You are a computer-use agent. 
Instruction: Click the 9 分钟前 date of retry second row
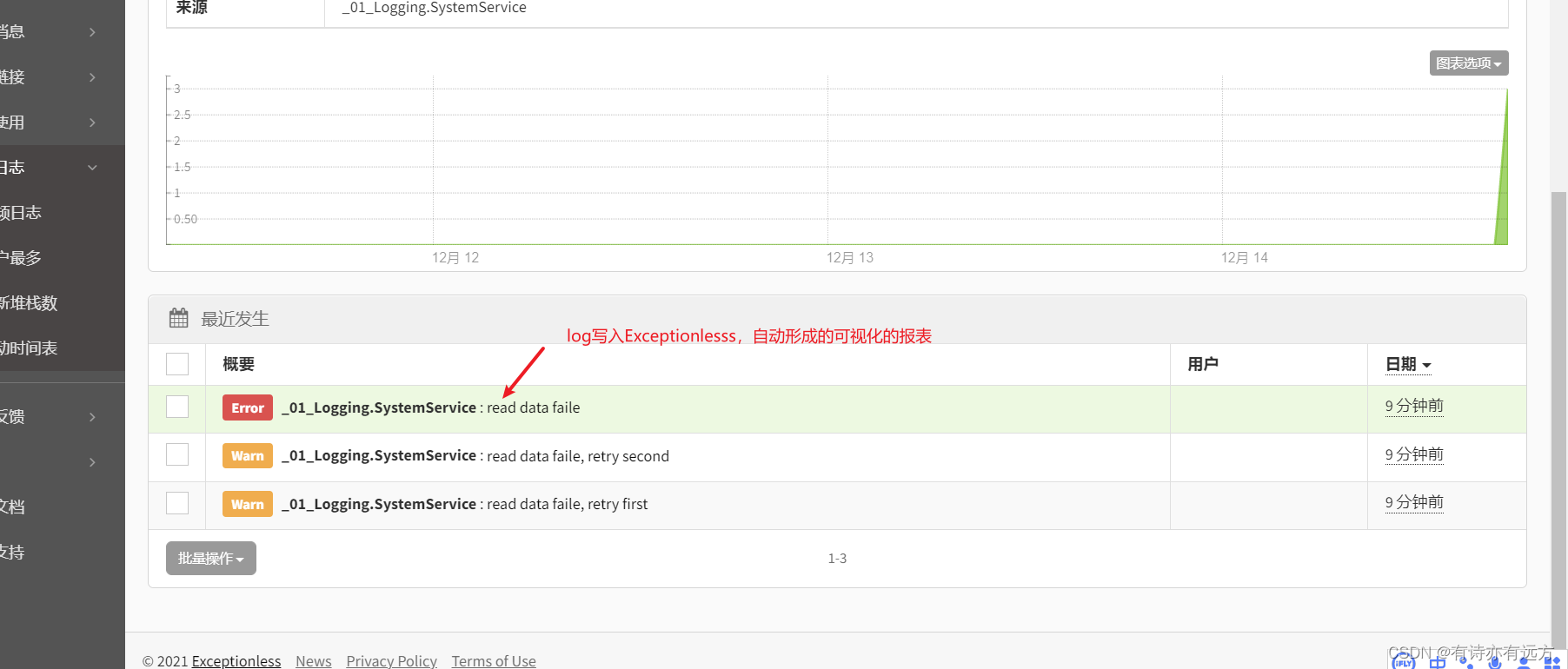click(x=1414, y=454)
